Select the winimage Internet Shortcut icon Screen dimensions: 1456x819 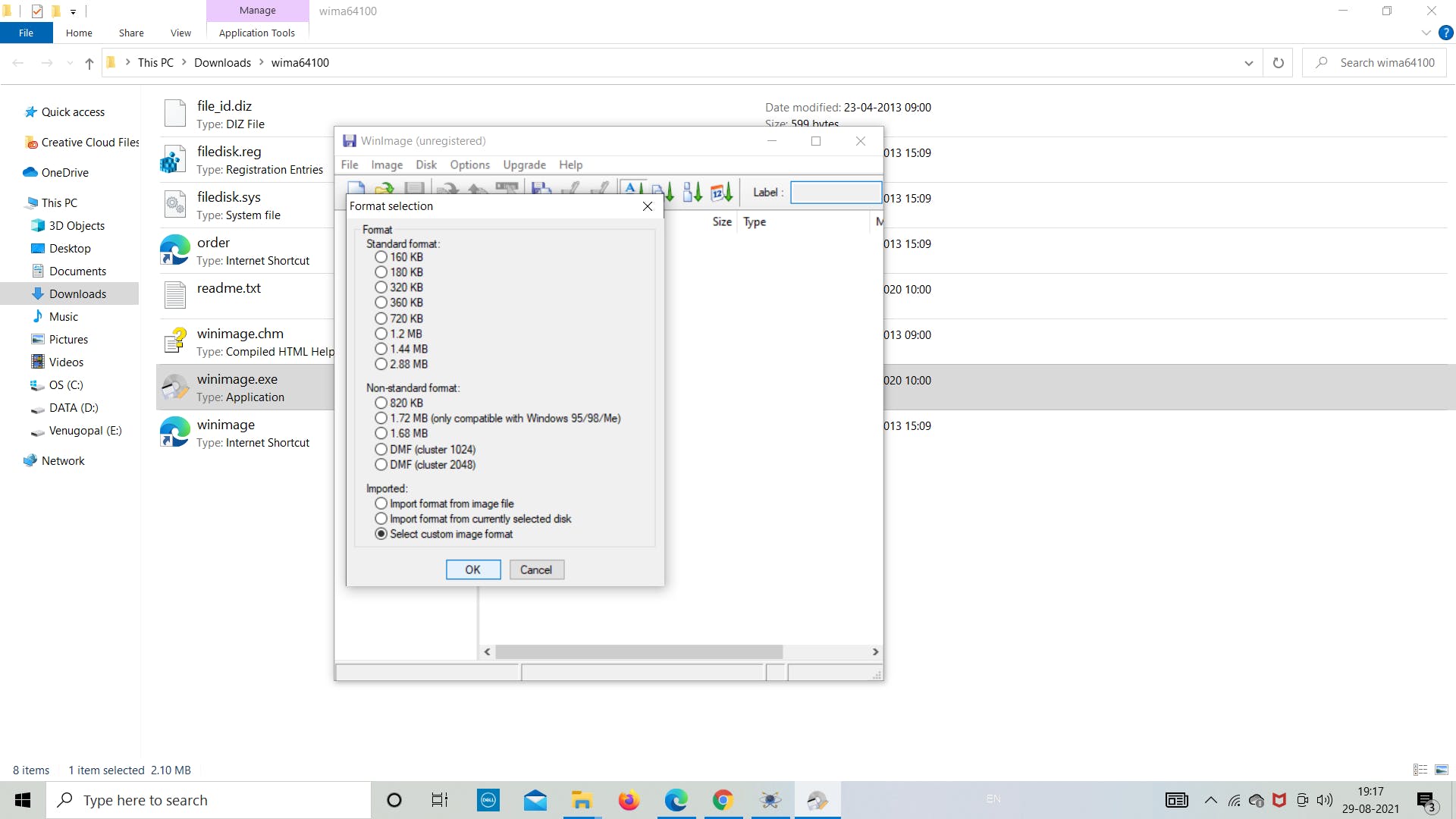(x=175, y=432)
